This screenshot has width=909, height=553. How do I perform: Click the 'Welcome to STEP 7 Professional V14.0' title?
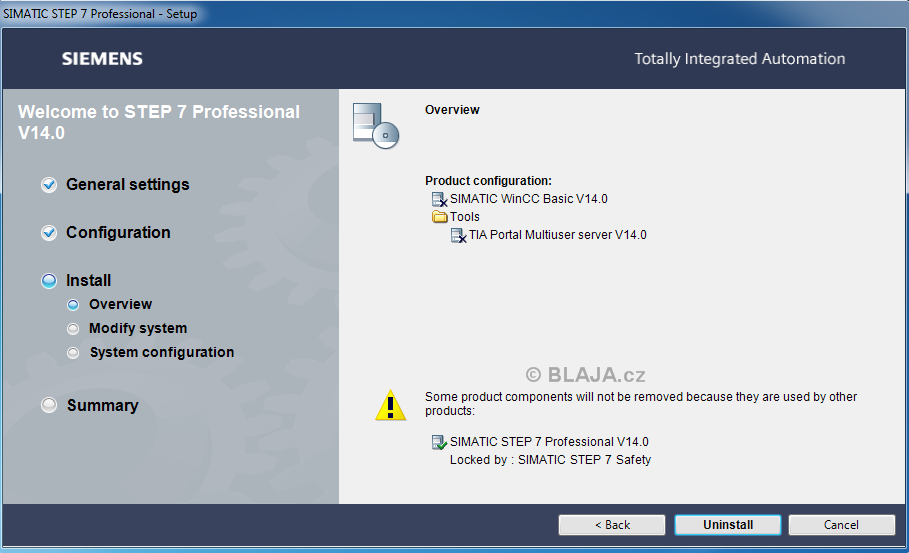click(159, 122)
